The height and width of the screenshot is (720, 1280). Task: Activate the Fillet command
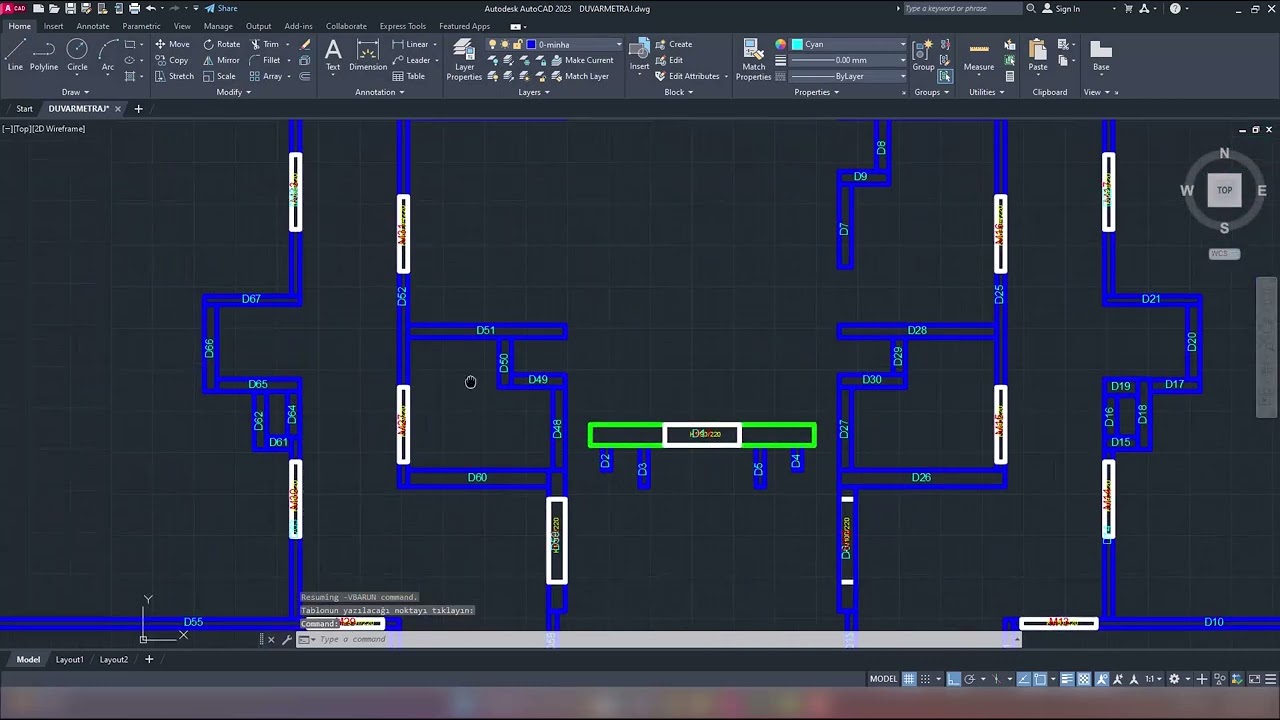(265, 60)
